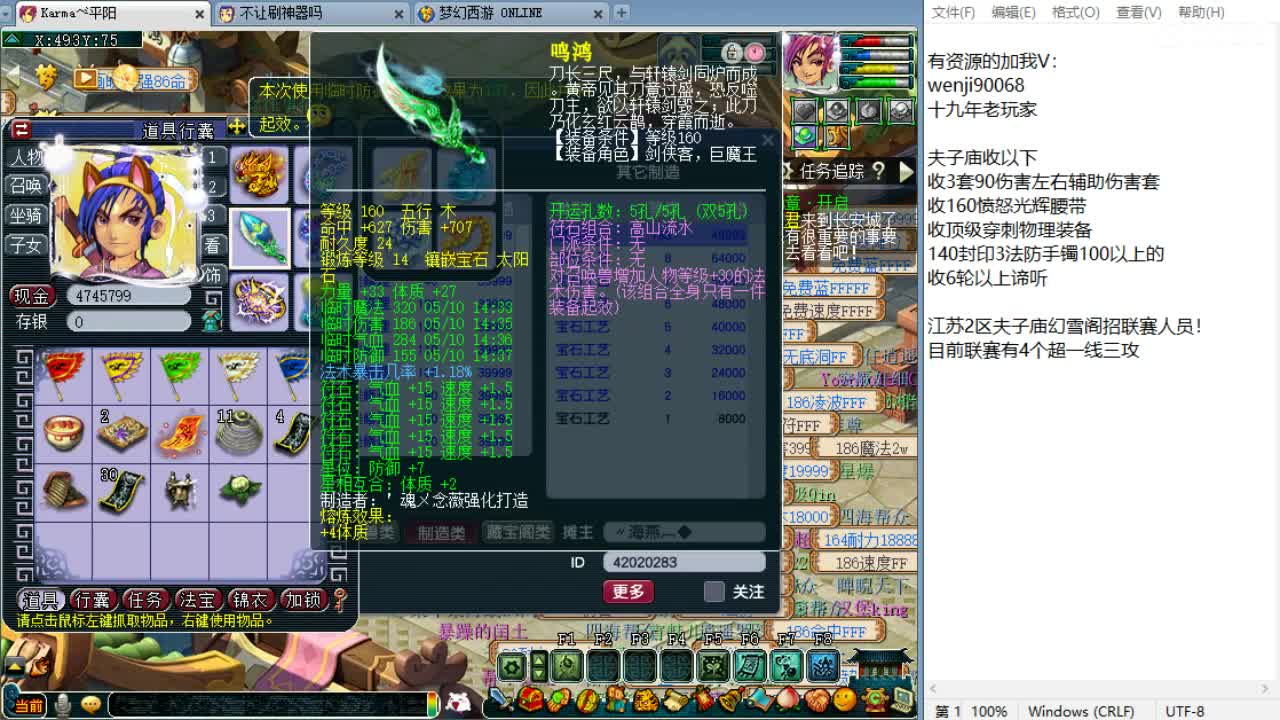The width and height of the screenshot is (1280, 720).
Task: Click the 现金 cash button
Action: point(32,296)
